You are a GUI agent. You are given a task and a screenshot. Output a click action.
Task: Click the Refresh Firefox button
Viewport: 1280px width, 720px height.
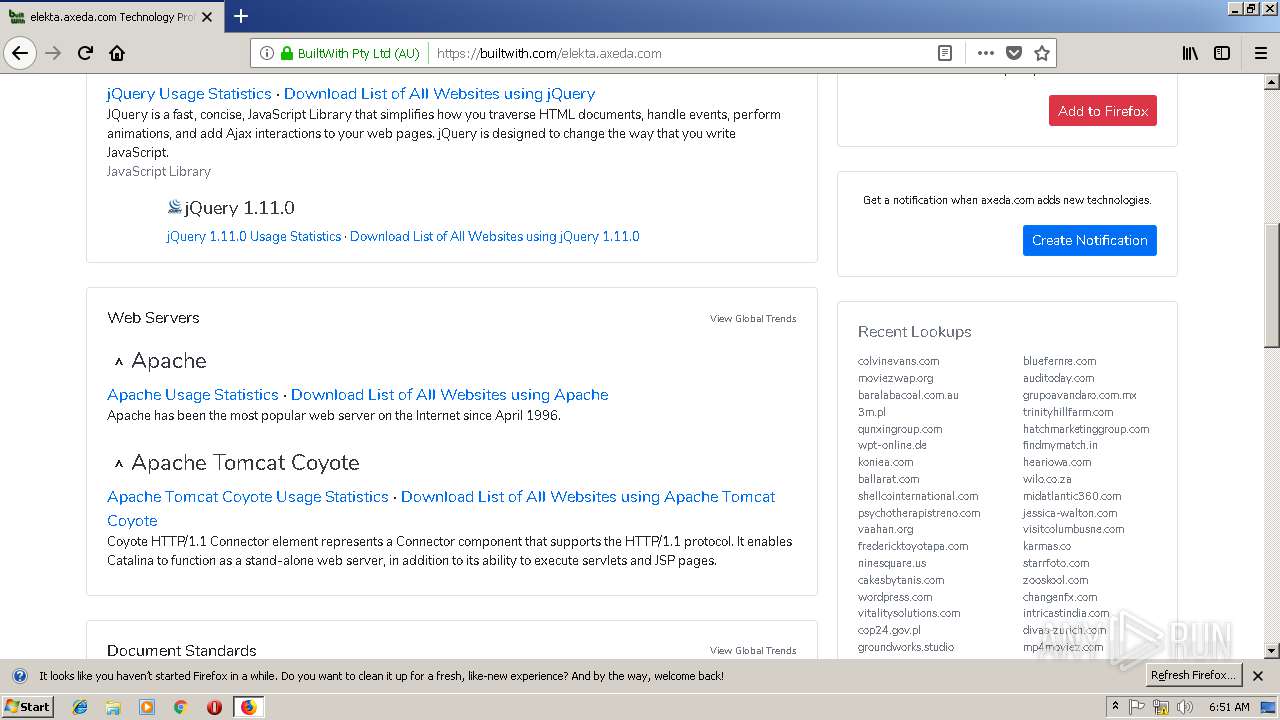click(x=1193, y=675)
